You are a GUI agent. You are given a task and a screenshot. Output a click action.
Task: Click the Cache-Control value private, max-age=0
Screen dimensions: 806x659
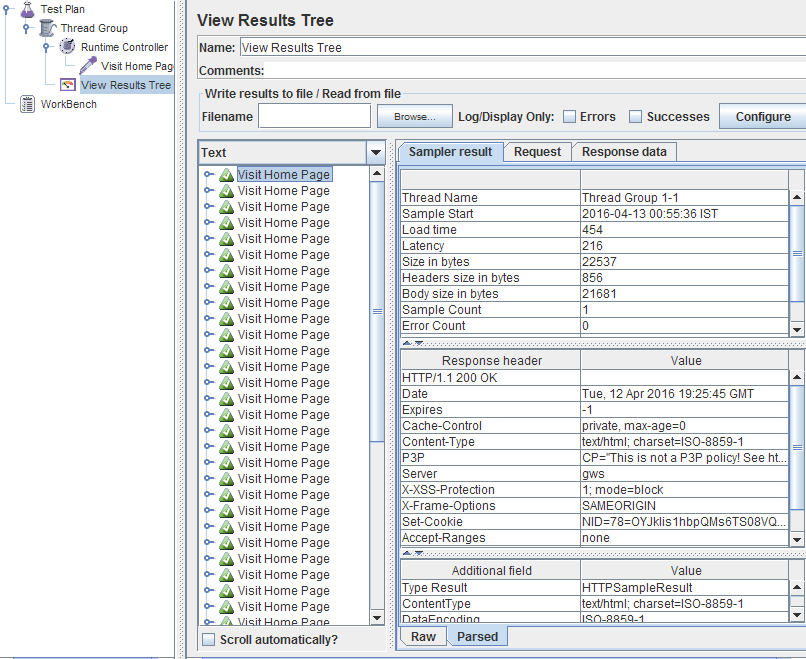tap(684, 426)
